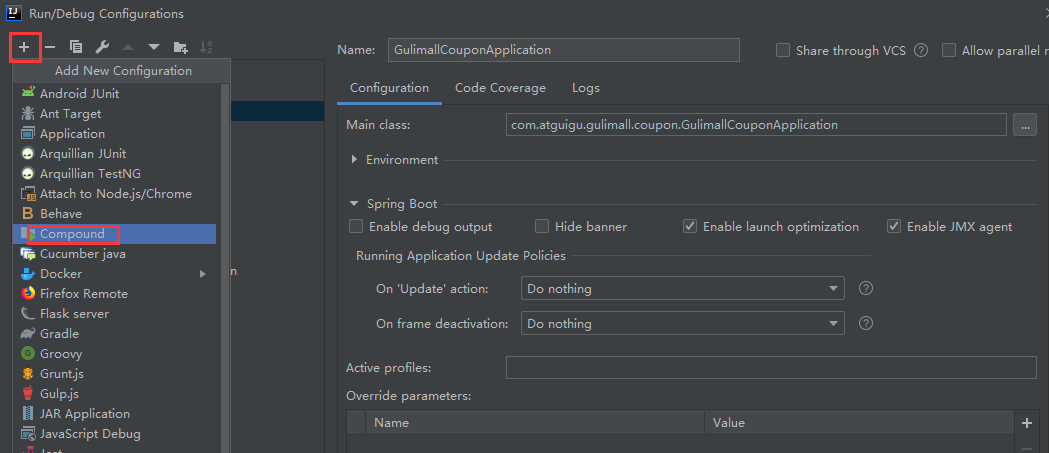1049x453 pixels.
Task: Click the Main class browse button
Action: (x=1024, y=125)
